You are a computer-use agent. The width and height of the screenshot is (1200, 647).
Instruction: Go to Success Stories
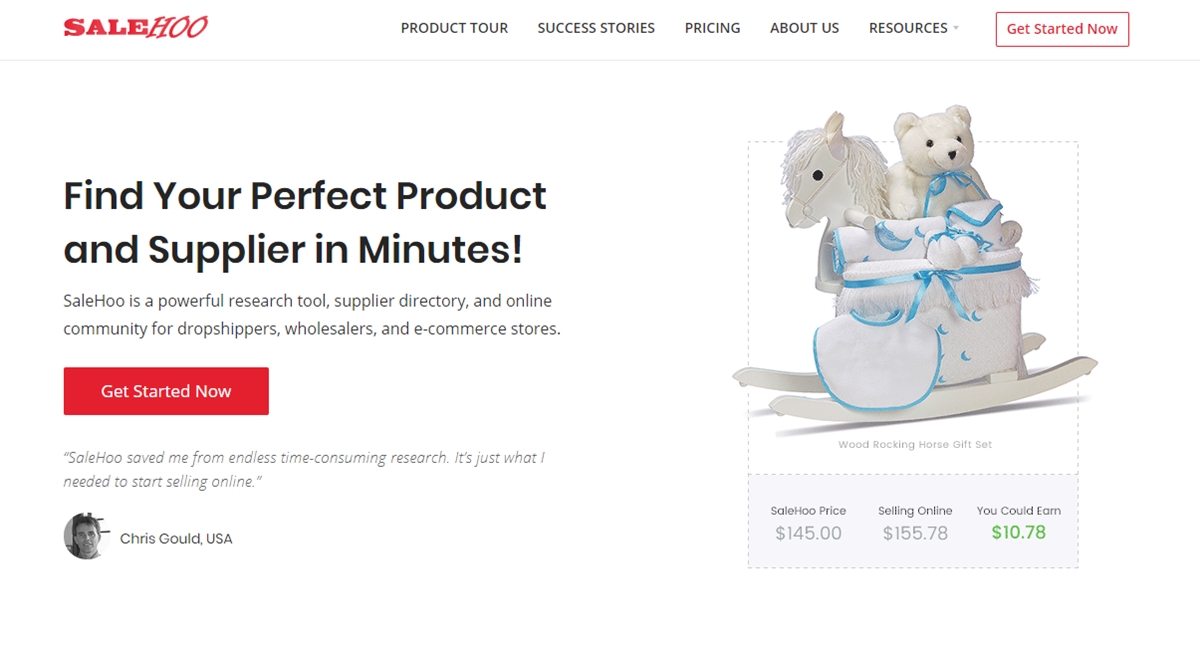tap(596, 28)
